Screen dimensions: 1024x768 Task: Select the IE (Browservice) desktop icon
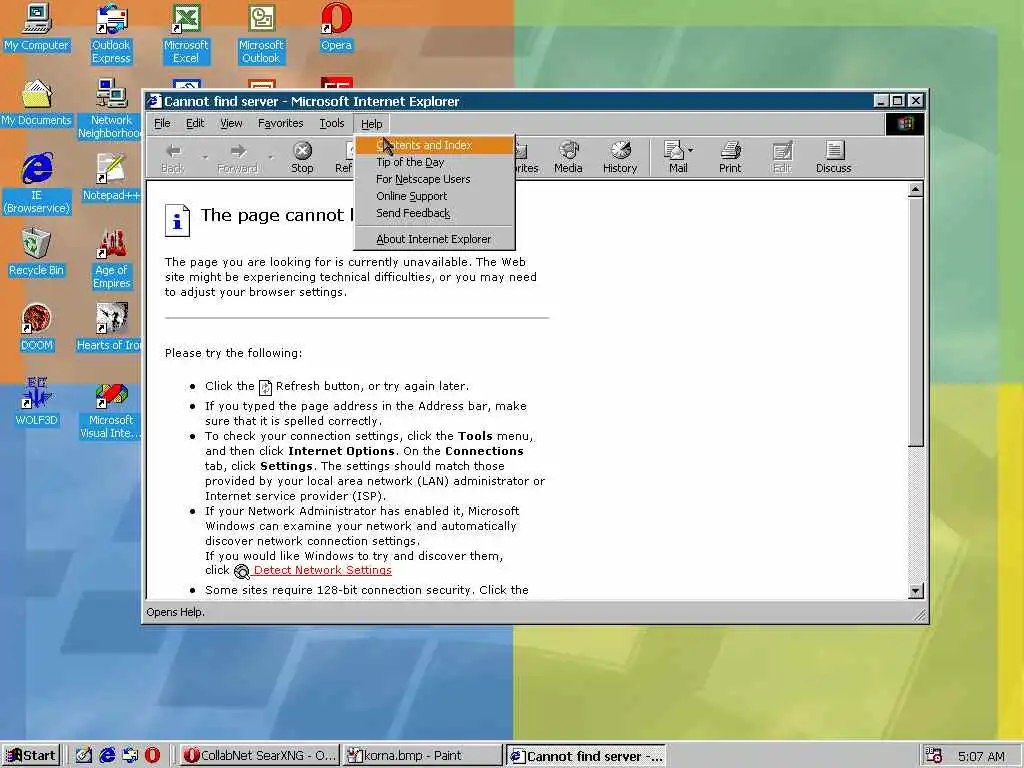tap(36, 184)
